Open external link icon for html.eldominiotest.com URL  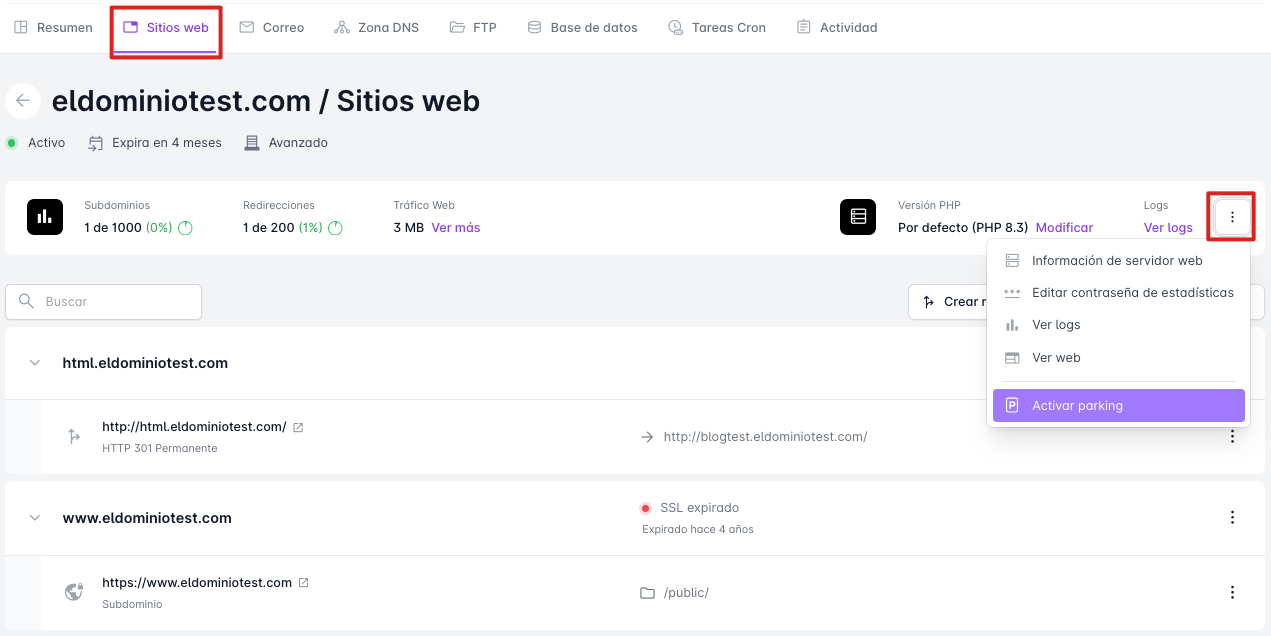click(x=298, y=427)
